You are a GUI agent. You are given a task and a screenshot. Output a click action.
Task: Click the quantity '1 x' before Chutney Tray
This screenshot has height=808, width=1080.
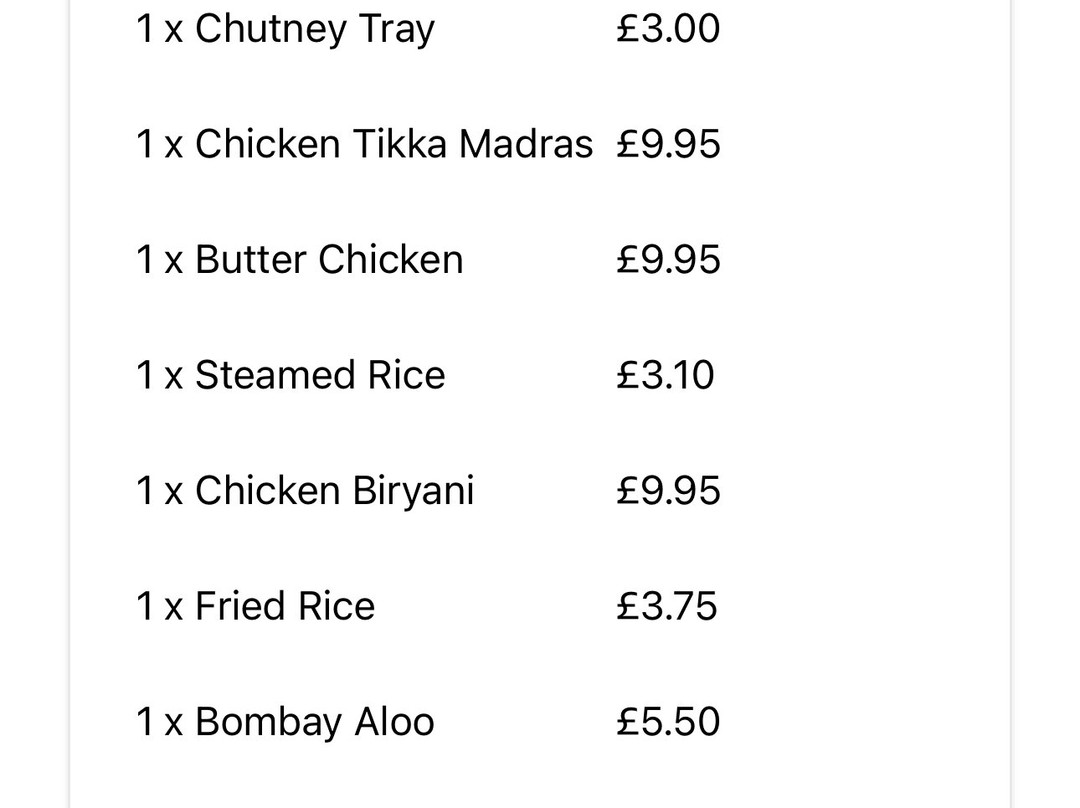(160, 29)
